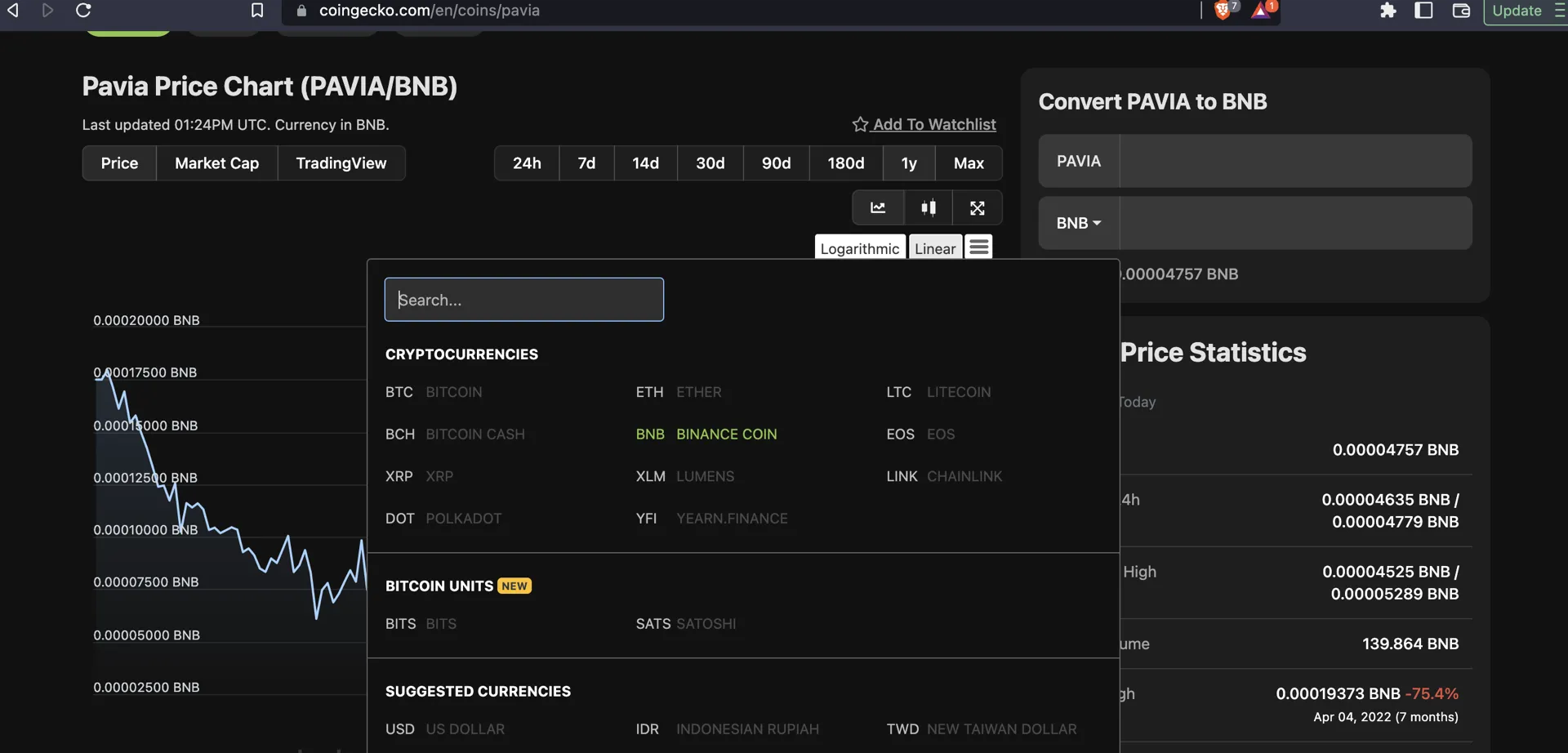Set chart range to 180d
The height and width of the screenshot is (753, 1568).
pos(846,163)
